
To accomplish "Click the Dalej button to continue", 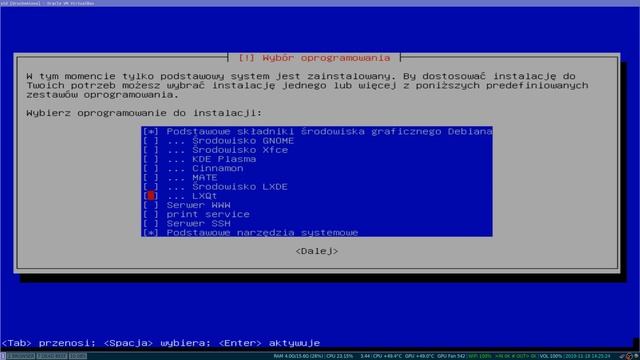I will coord(317,251).
